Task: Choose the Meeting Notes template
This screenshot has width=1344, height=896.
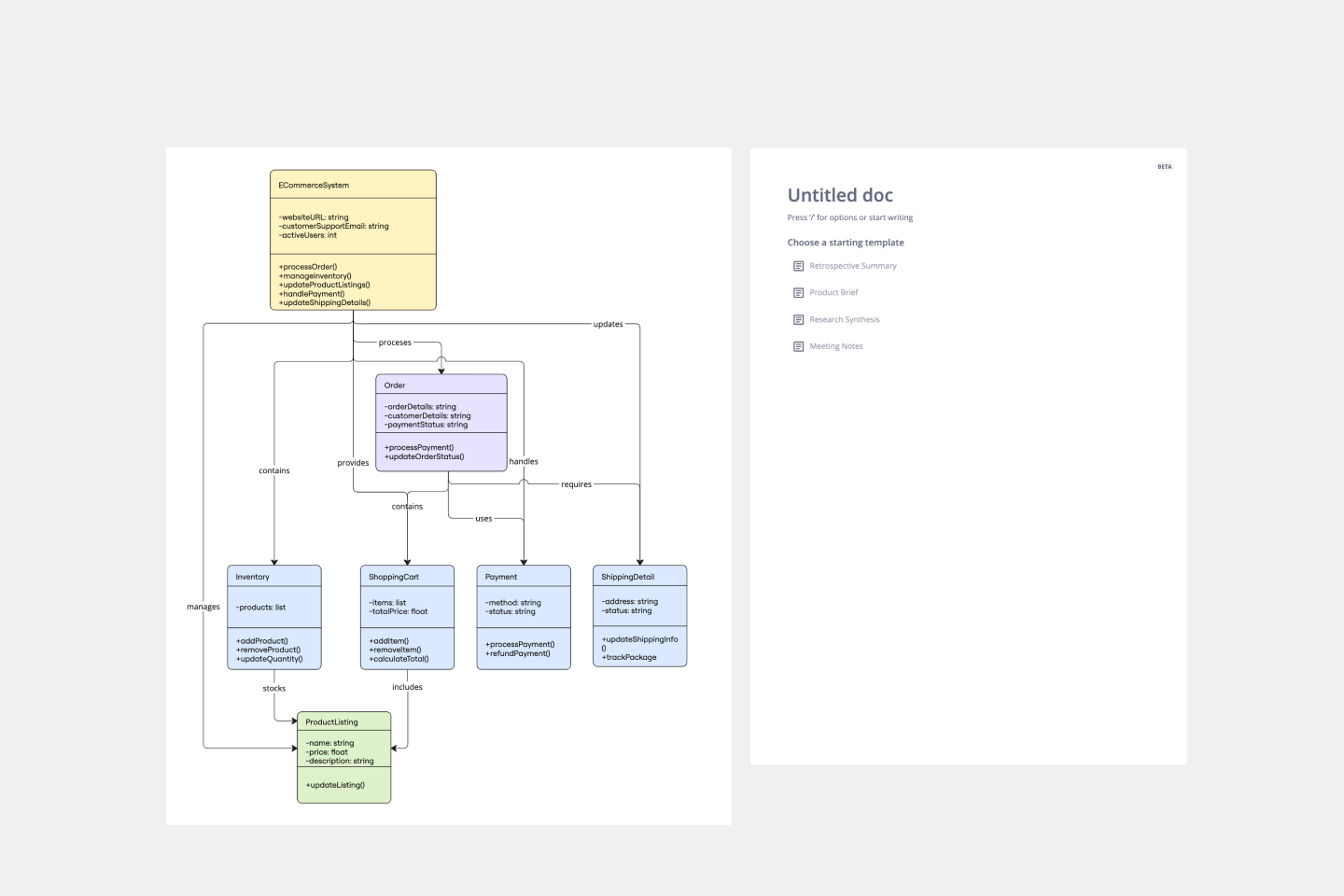Action: click(x=835, y=346)
